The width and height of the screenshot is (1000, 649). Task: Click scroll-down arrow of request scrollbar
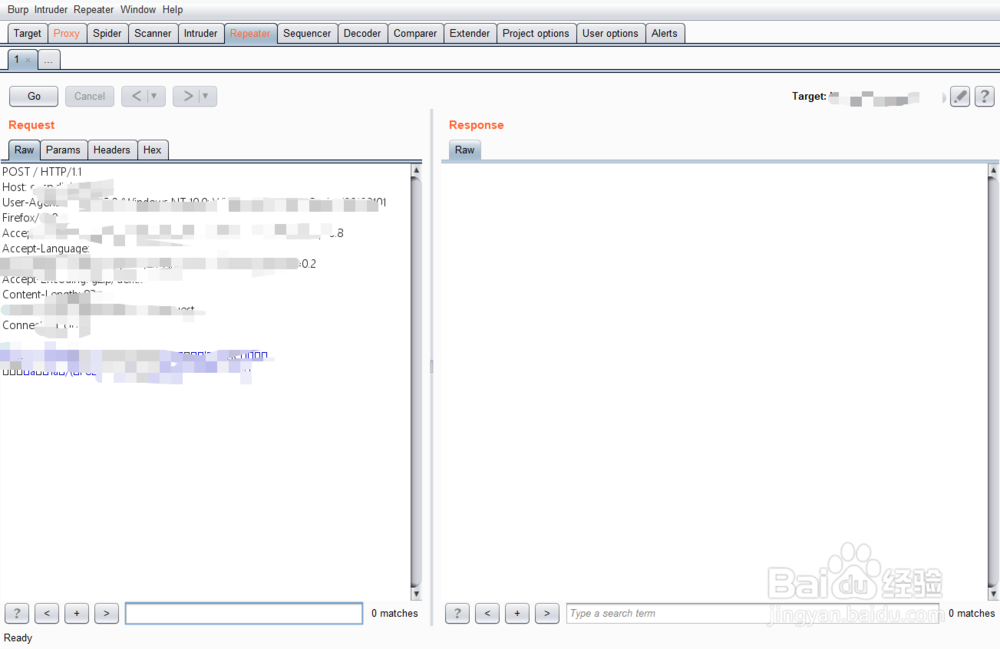click(x=416, y=594)
